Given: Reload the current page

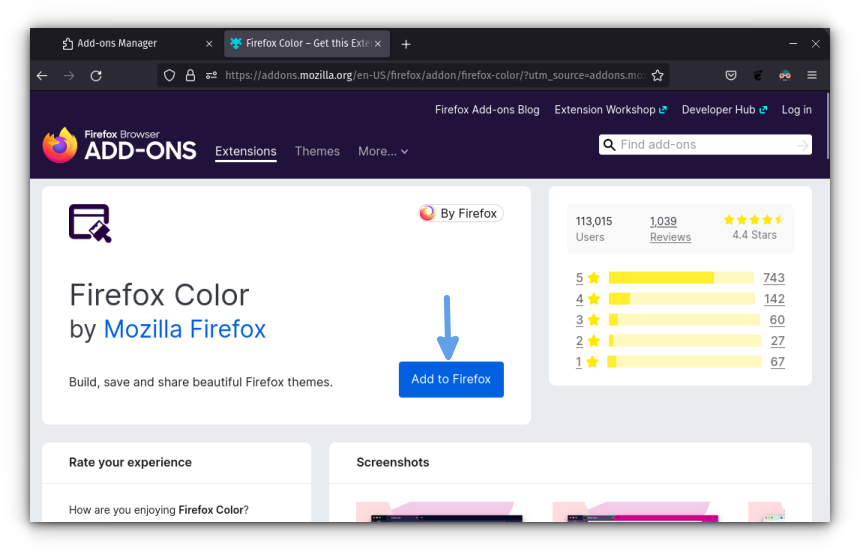Looking at the screenshot, I should pos(96,76).
